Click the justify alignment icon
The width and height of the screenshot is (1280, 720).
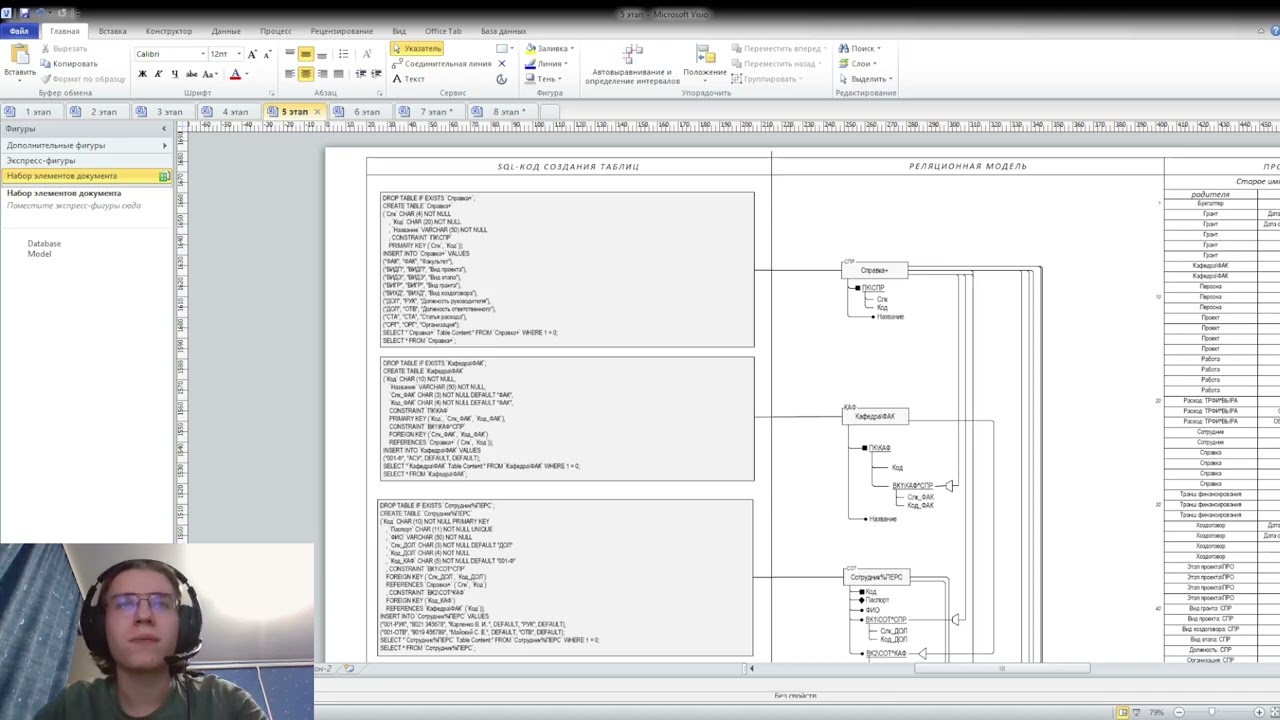[x=338, y=74]
